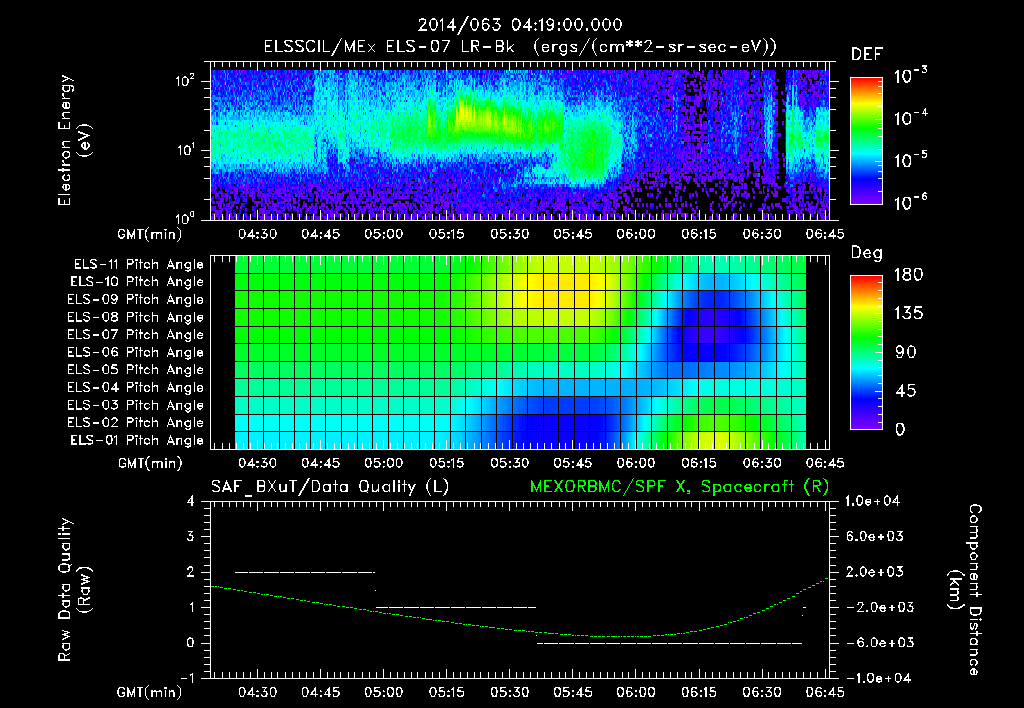Select the ELS-11 Pitch Angle row label
1024x708 pixels.
tap(138, 265)
